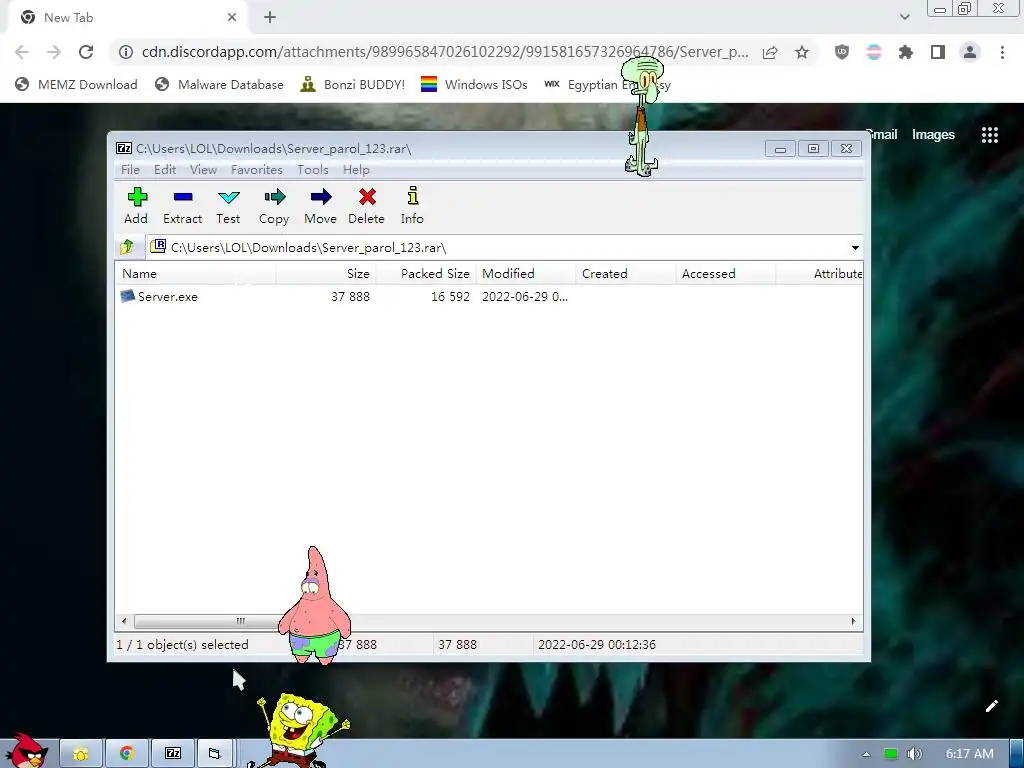Toggle Chrome side panel
This screenshot has height=768, width=1024.
[938, 52]
